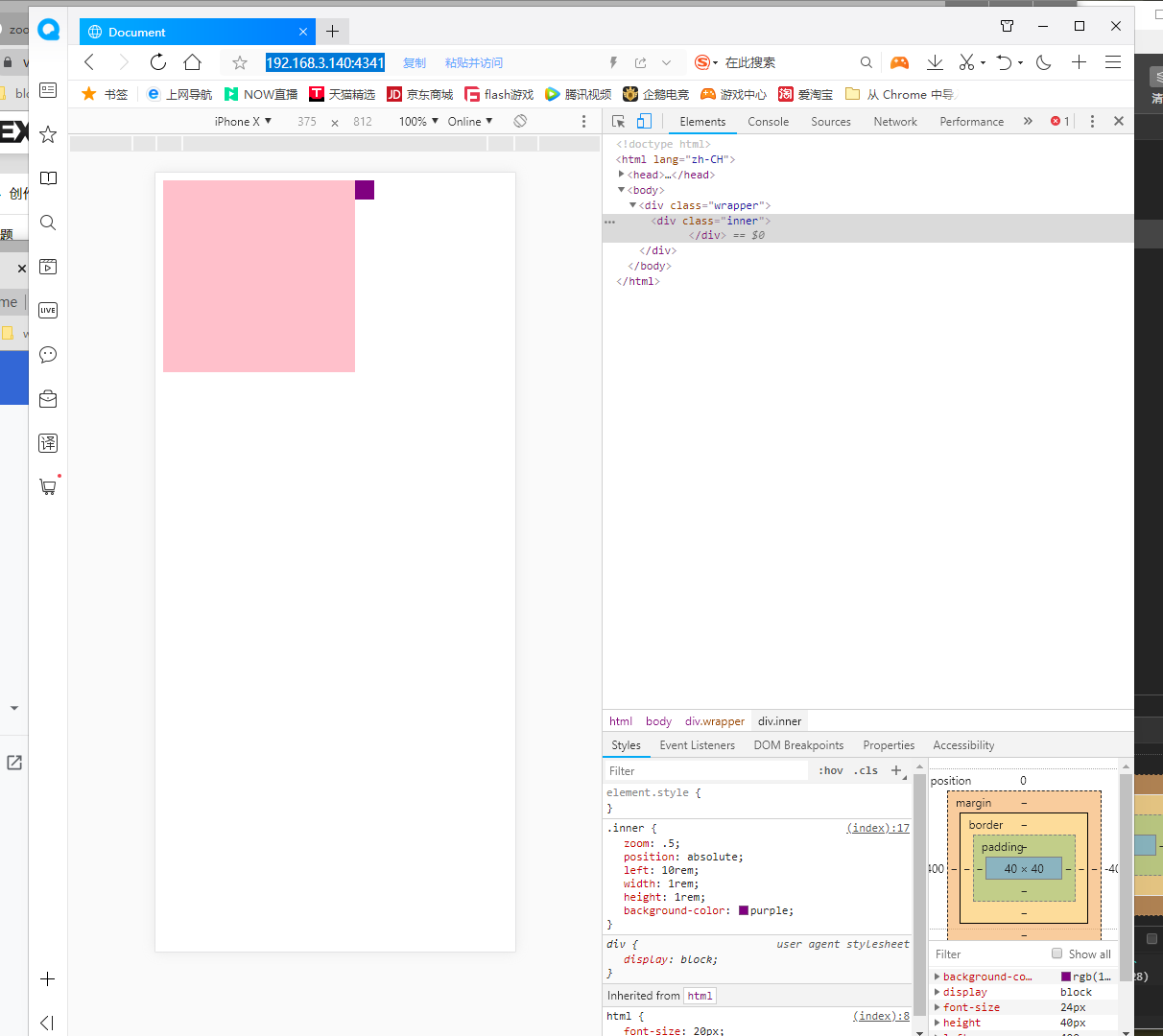
Task: Rotate the device orientation icon
Action: point(520,121)
